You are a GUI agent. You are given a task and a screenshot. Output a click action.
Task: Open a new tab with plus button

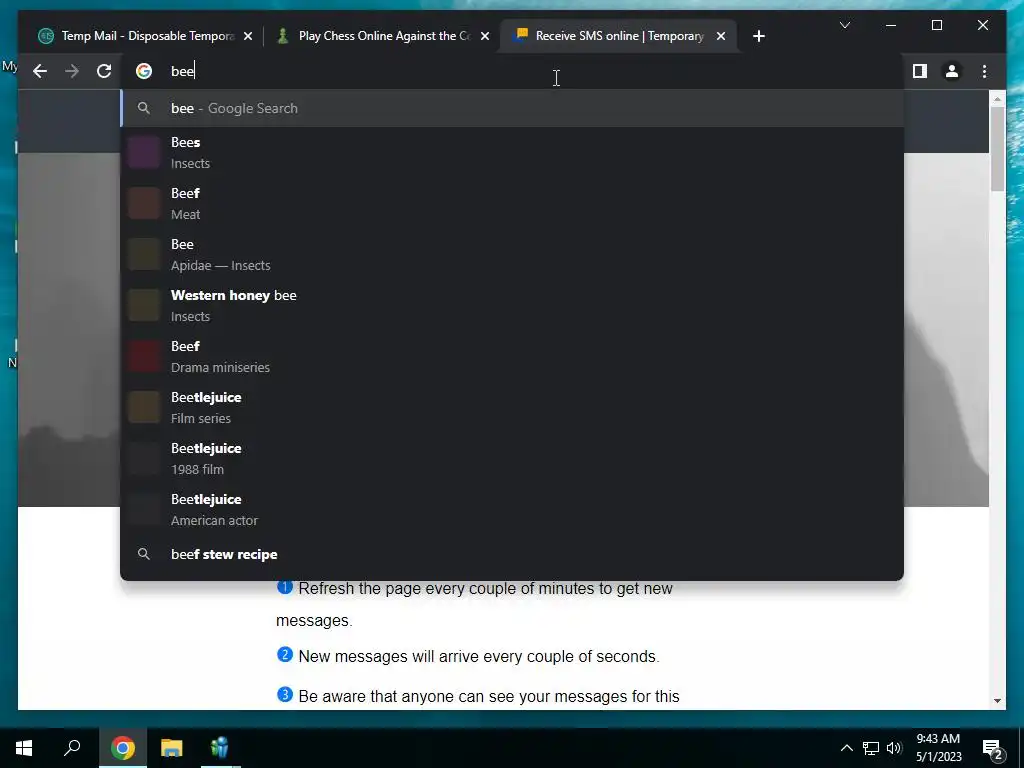click(x=758, y=36)
